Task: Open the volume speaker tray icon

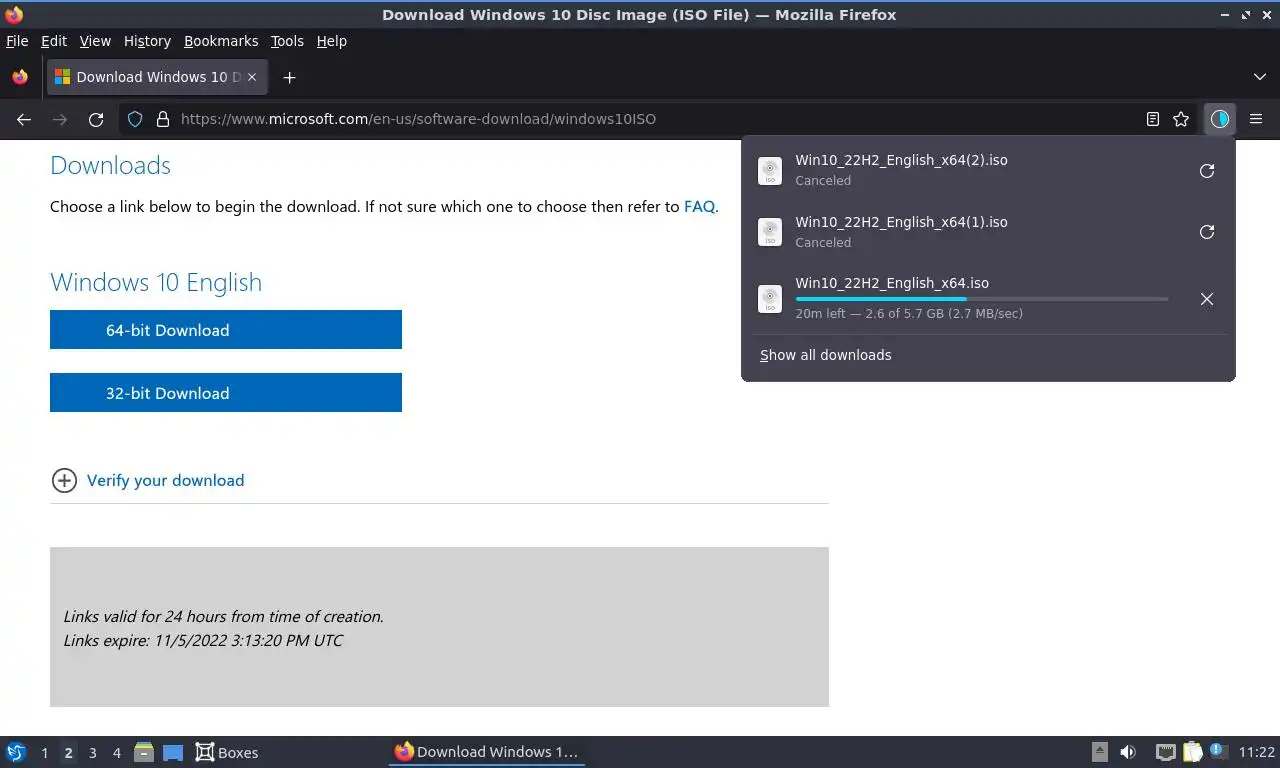Action: click(1128, 752)
